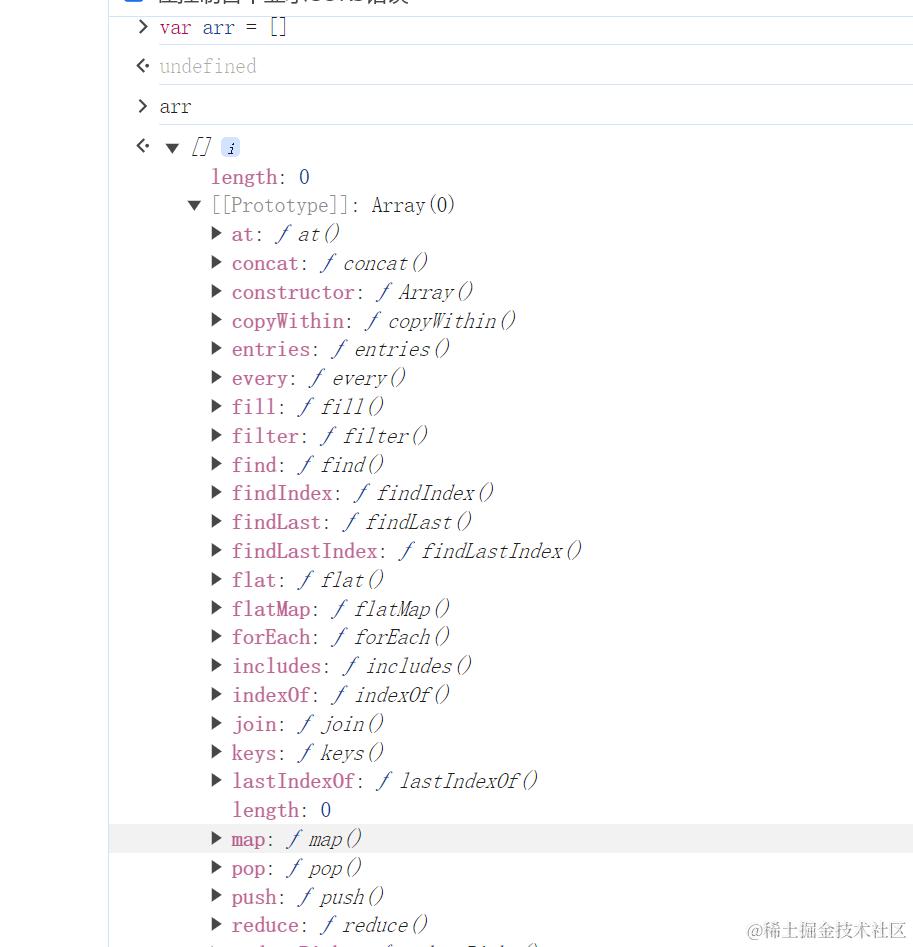
Task: Select the 'var arr = []' input line
Action: [223, 28]
